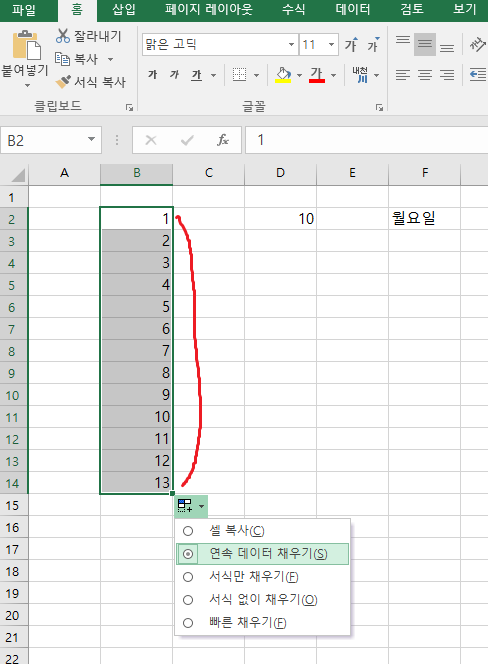
Task: Select column D header
Action: point(280,173)
